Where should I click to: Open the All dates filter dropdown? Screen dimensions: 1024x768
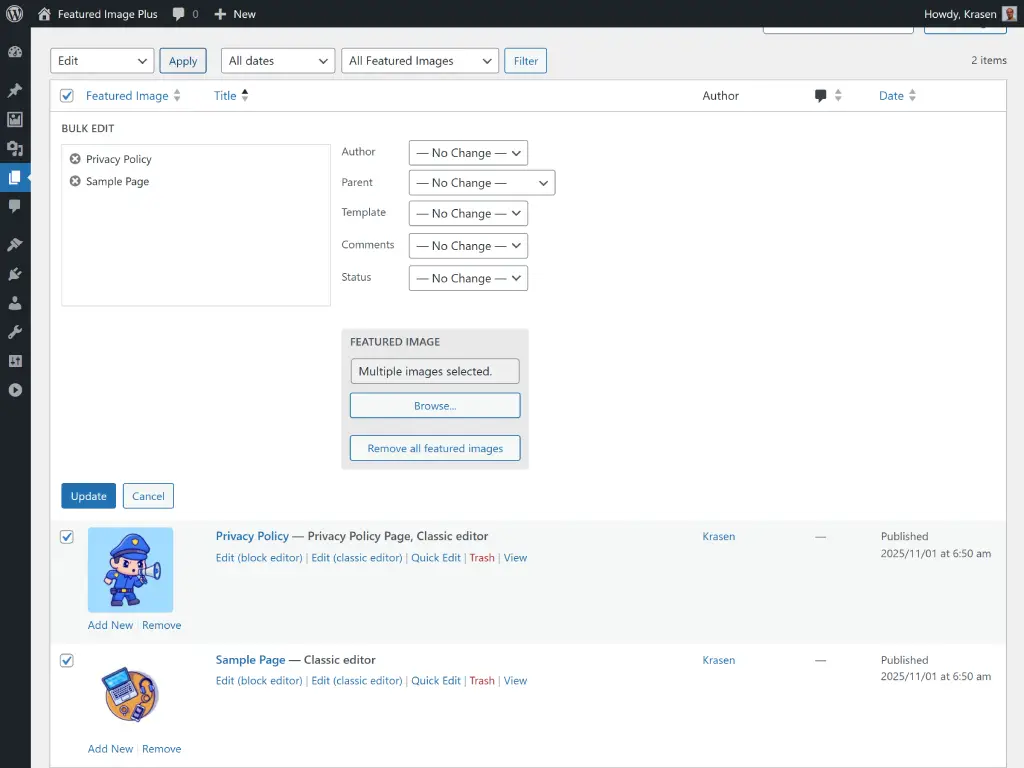[277, 60]
